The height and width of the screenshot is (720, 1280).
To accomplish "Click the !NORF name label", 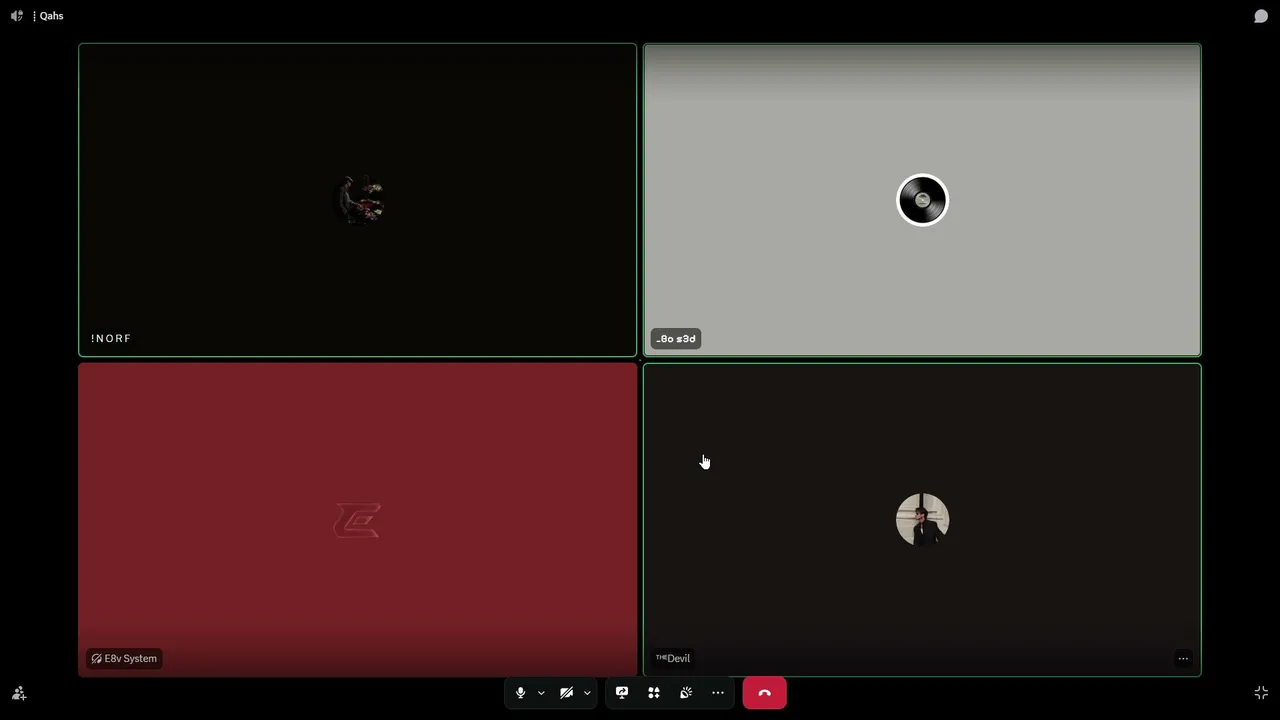I will pyautogui.click(x=111, y=339).
